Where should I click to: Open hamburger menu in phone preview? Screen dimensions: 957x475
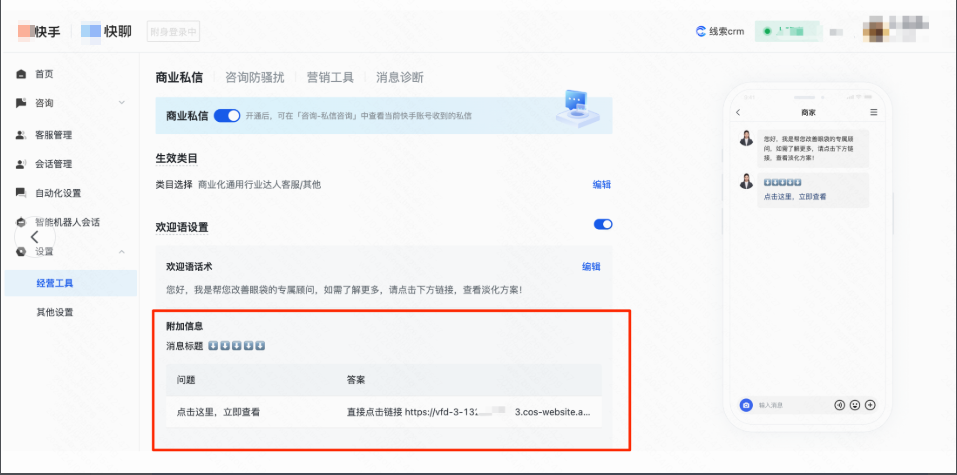pos(873,112)
